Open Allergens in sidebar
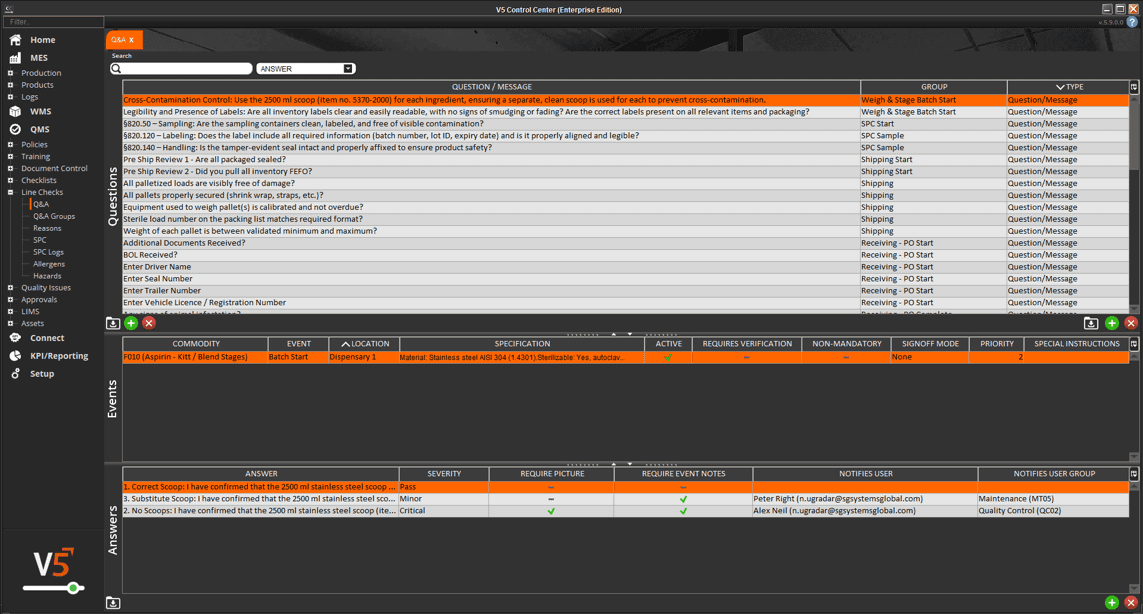The height and width of the screenshot is (614, 1143). tap(49, 264)
